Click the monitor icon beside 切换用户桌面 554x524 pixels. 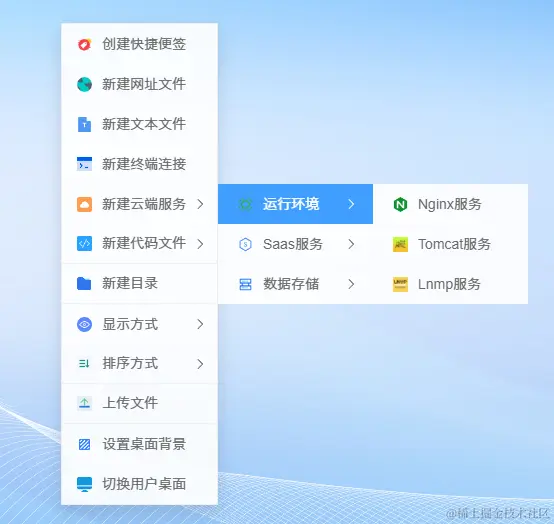(84, 484)
